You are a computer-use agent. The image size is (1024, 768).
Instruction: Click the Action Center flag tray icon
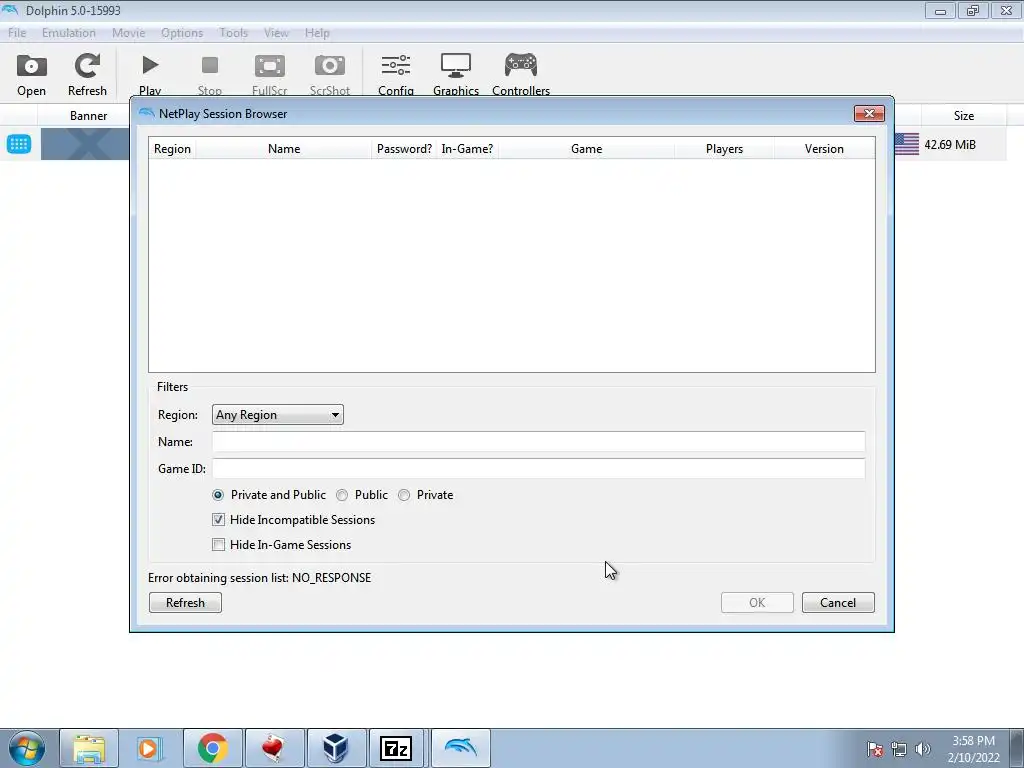875,749
